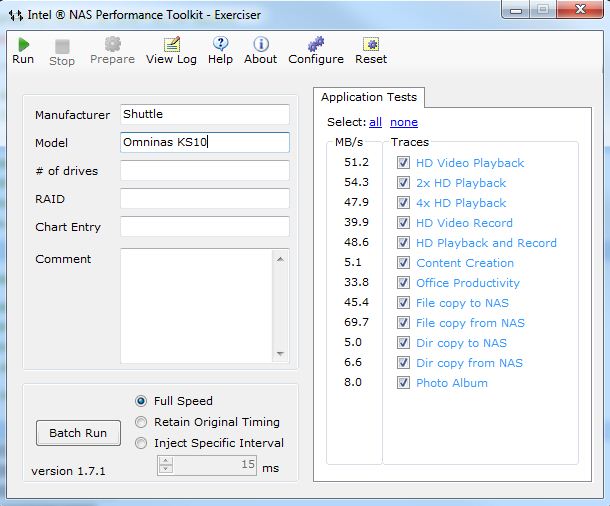Click the Reset toolbar icon
The image size is (610, 506).
(x=371, y=44)
